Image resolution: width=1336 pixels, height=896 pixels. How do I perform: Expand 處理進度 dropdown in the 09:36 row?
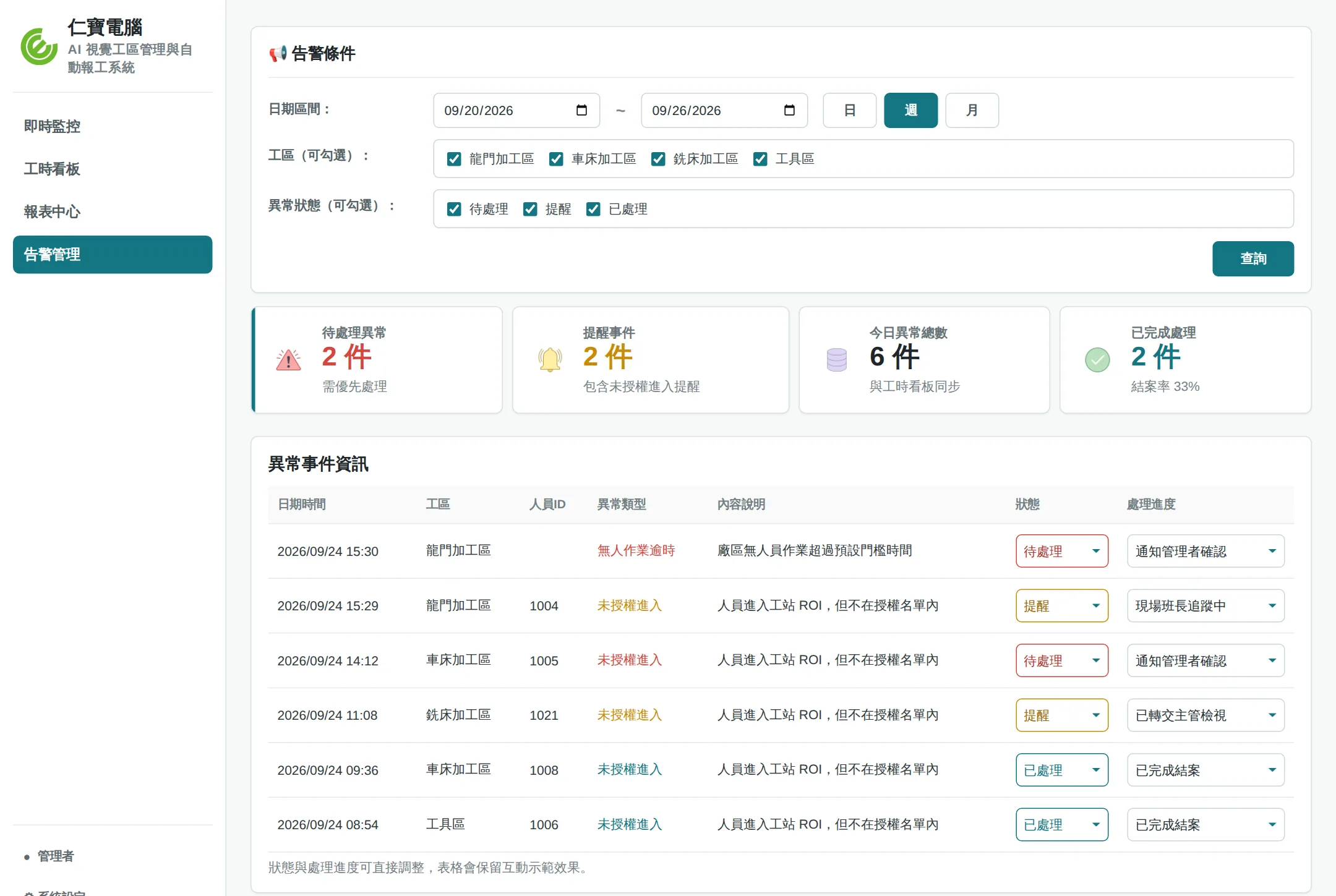point(1205,770)
